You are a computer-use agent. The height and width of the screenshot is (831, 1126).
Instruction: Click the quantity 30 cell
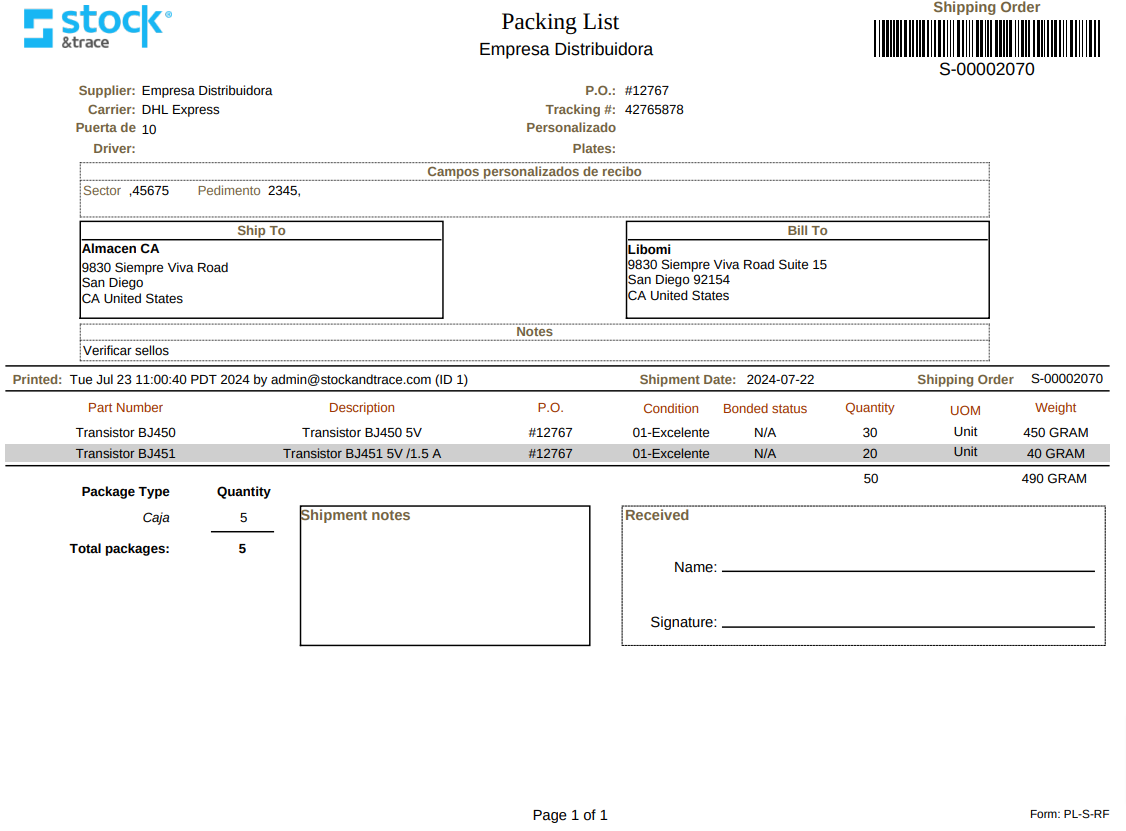pos(870,433)
